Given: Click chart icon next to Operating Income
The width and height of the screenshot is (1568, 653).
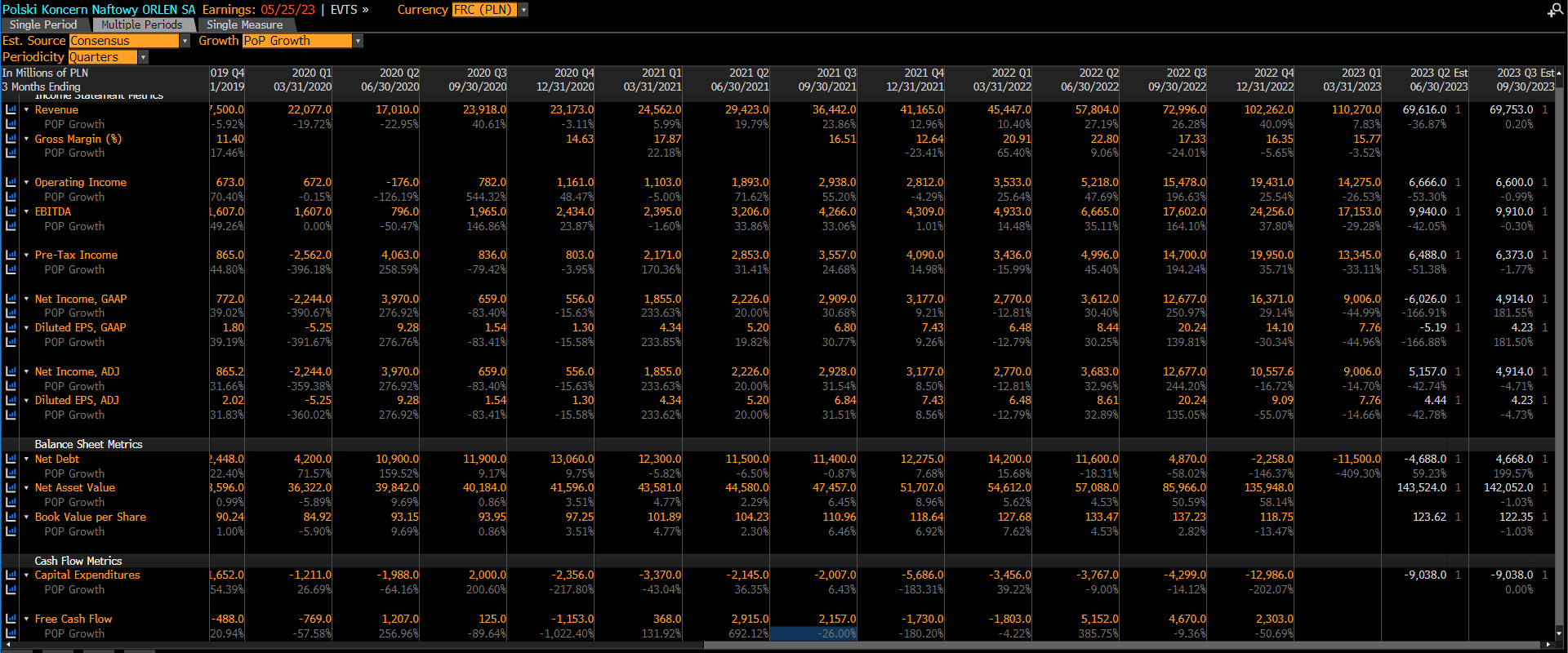Looking at the screenshot, I should (11, 182).
